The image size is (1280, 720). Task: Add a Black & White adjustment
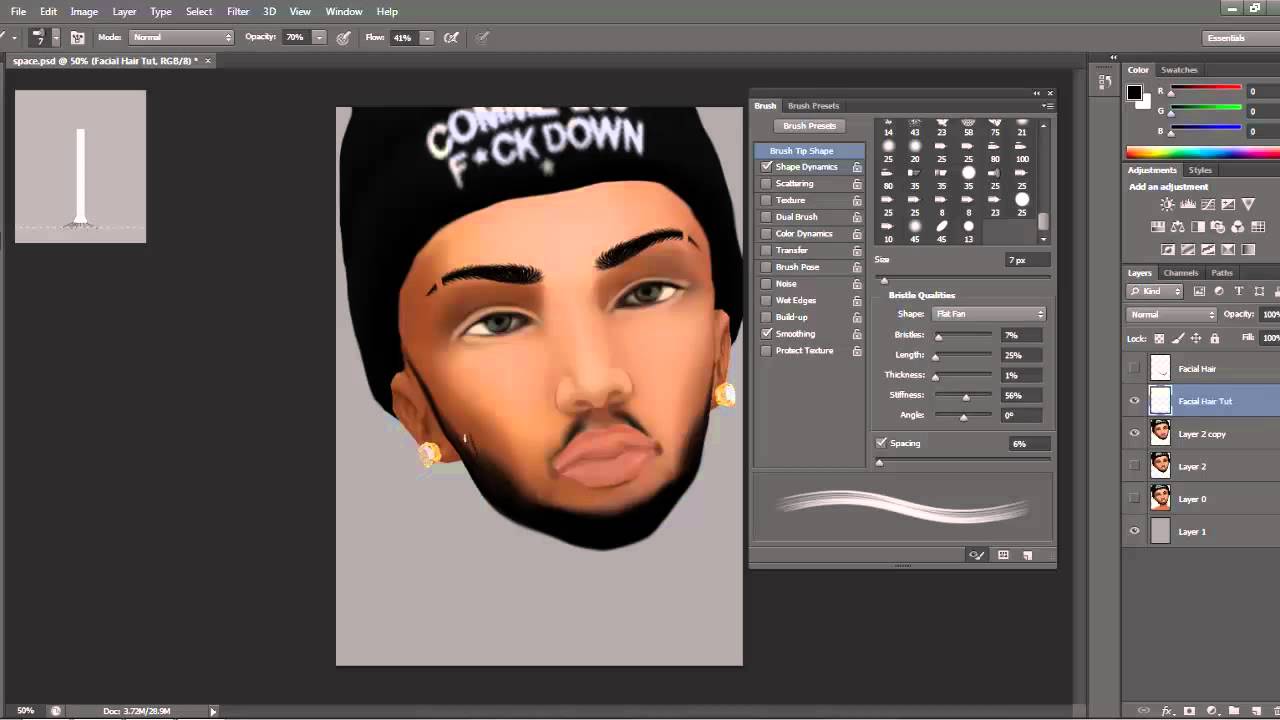click(1198, 227)
